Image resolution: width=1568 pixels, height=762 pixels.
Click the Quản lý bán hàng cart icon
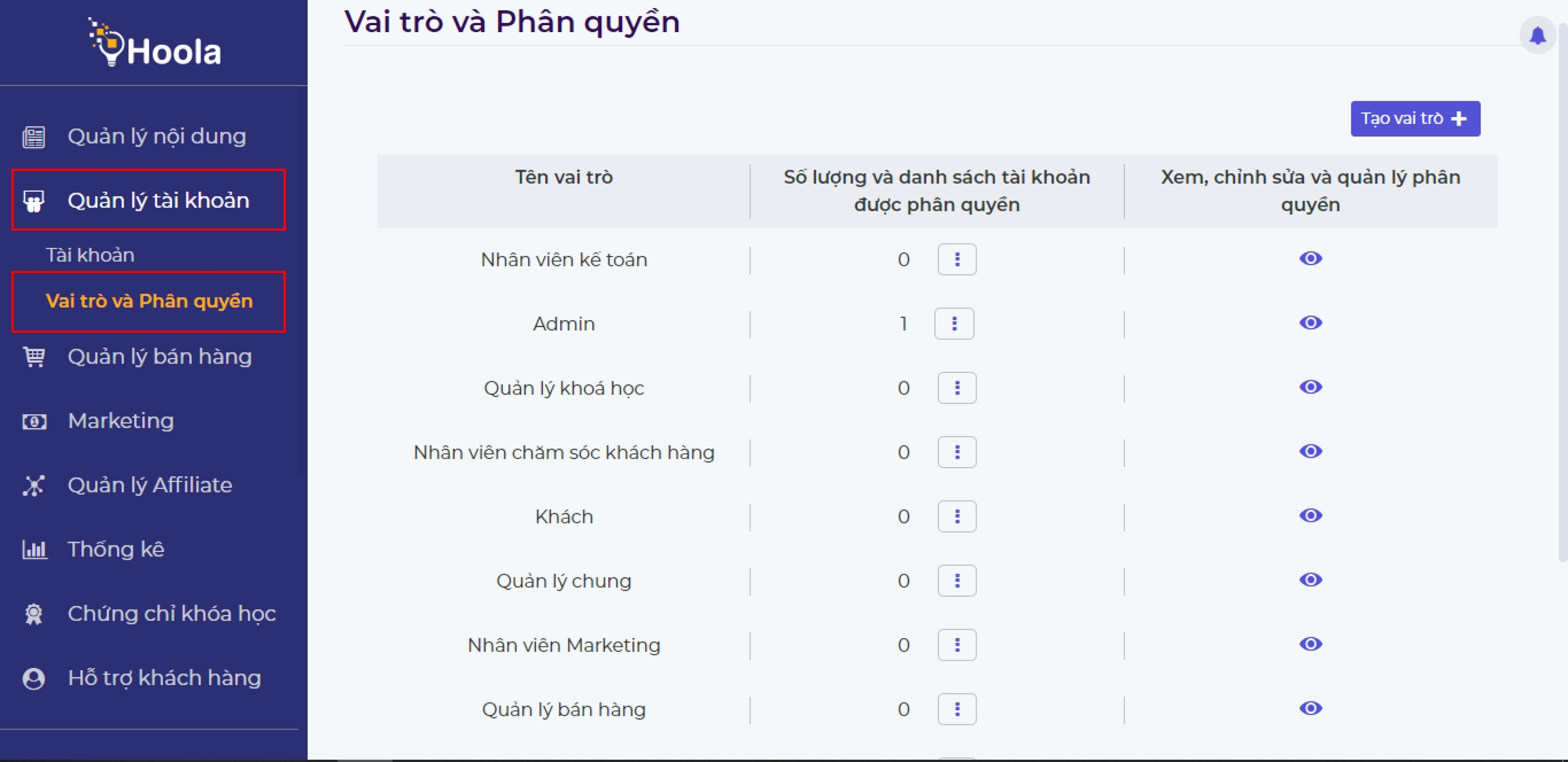(34, 357)
